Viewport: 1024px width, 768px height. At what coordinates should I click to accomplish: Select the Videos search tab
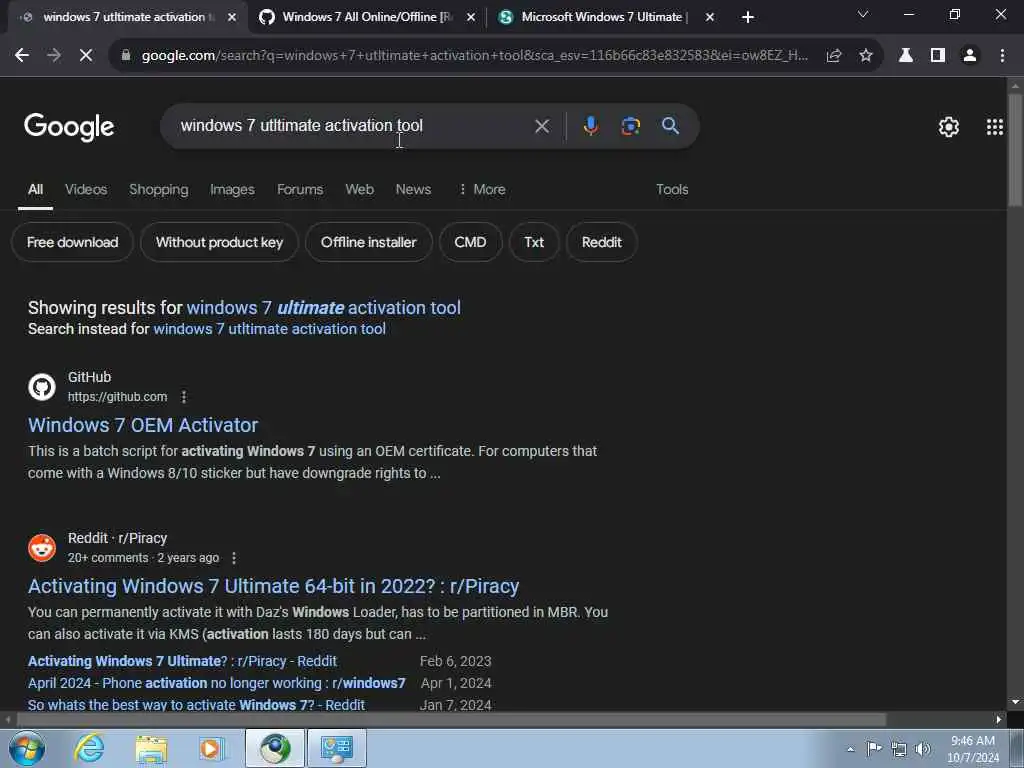tap(86, 189)
